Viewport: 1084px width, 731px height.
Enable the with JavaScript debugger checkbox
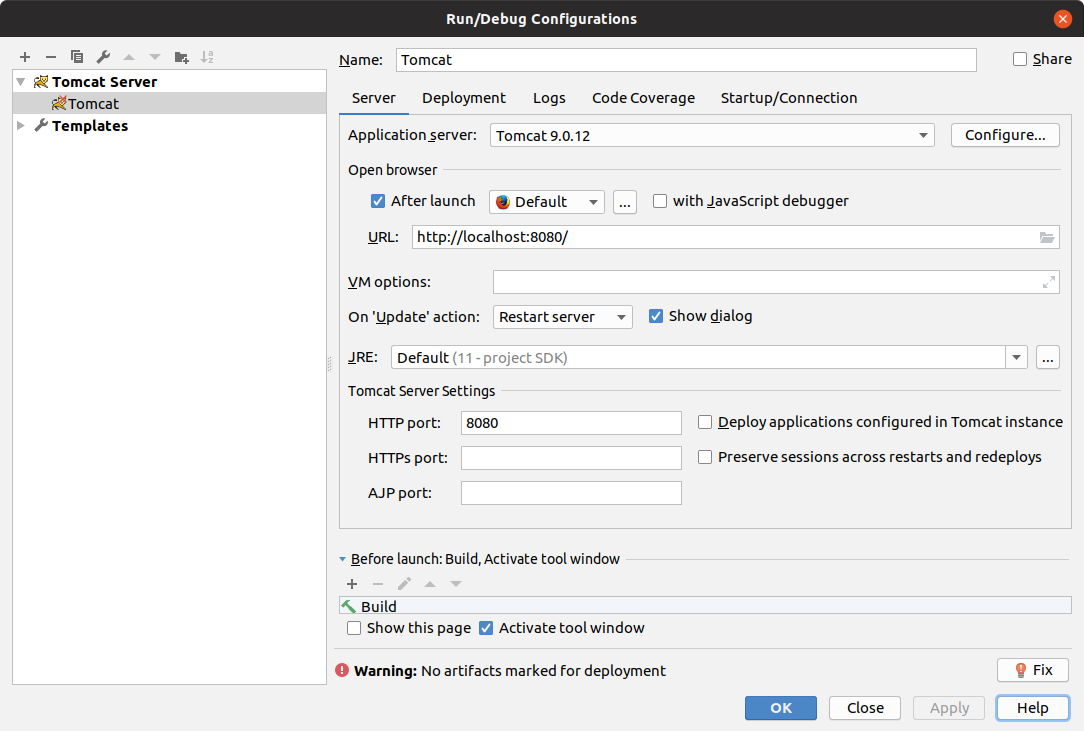click(660, 201)
